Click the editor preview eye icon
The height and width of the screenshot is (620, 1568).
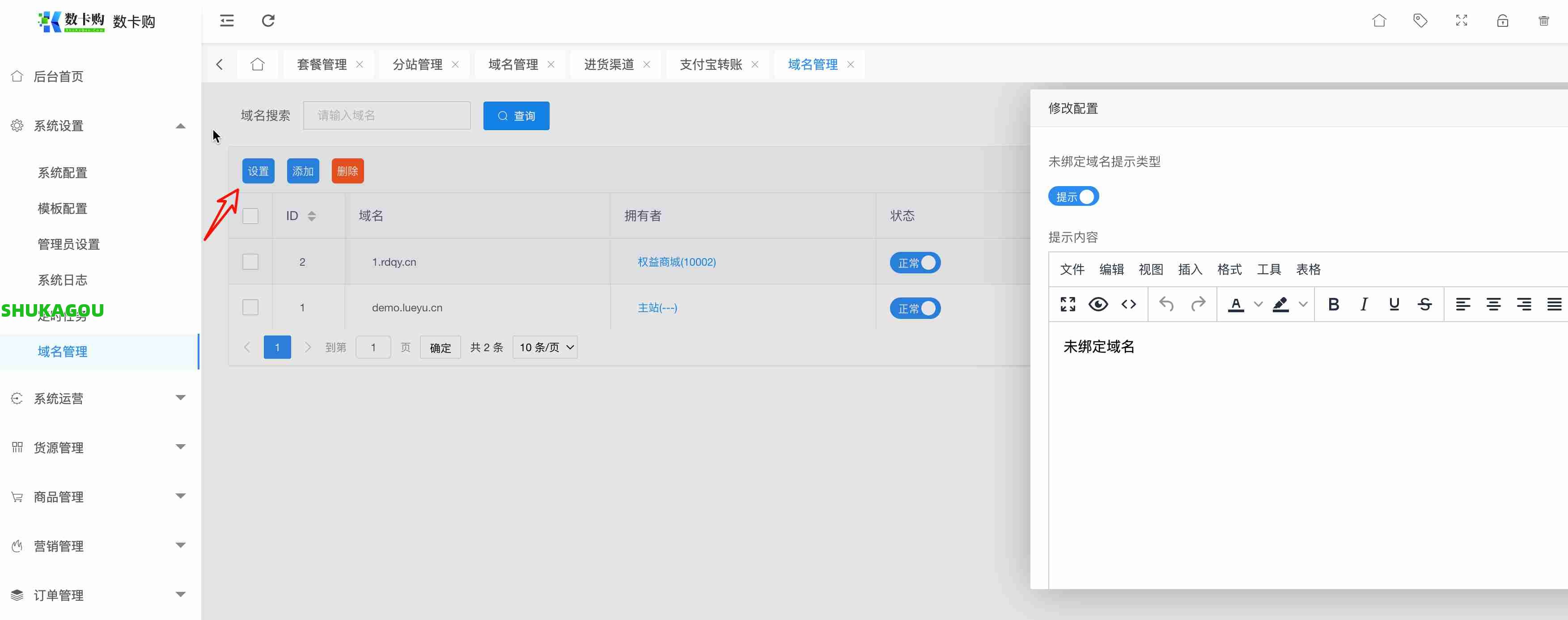tap(1098, 304)
